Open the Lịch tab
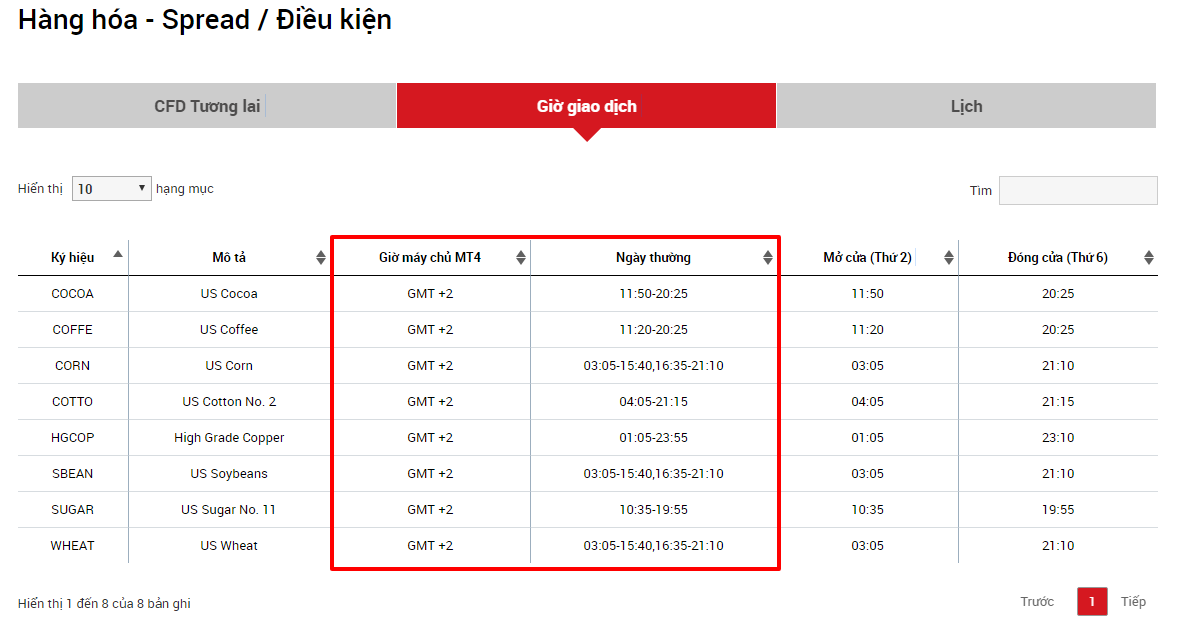 [x=966, y=106]
